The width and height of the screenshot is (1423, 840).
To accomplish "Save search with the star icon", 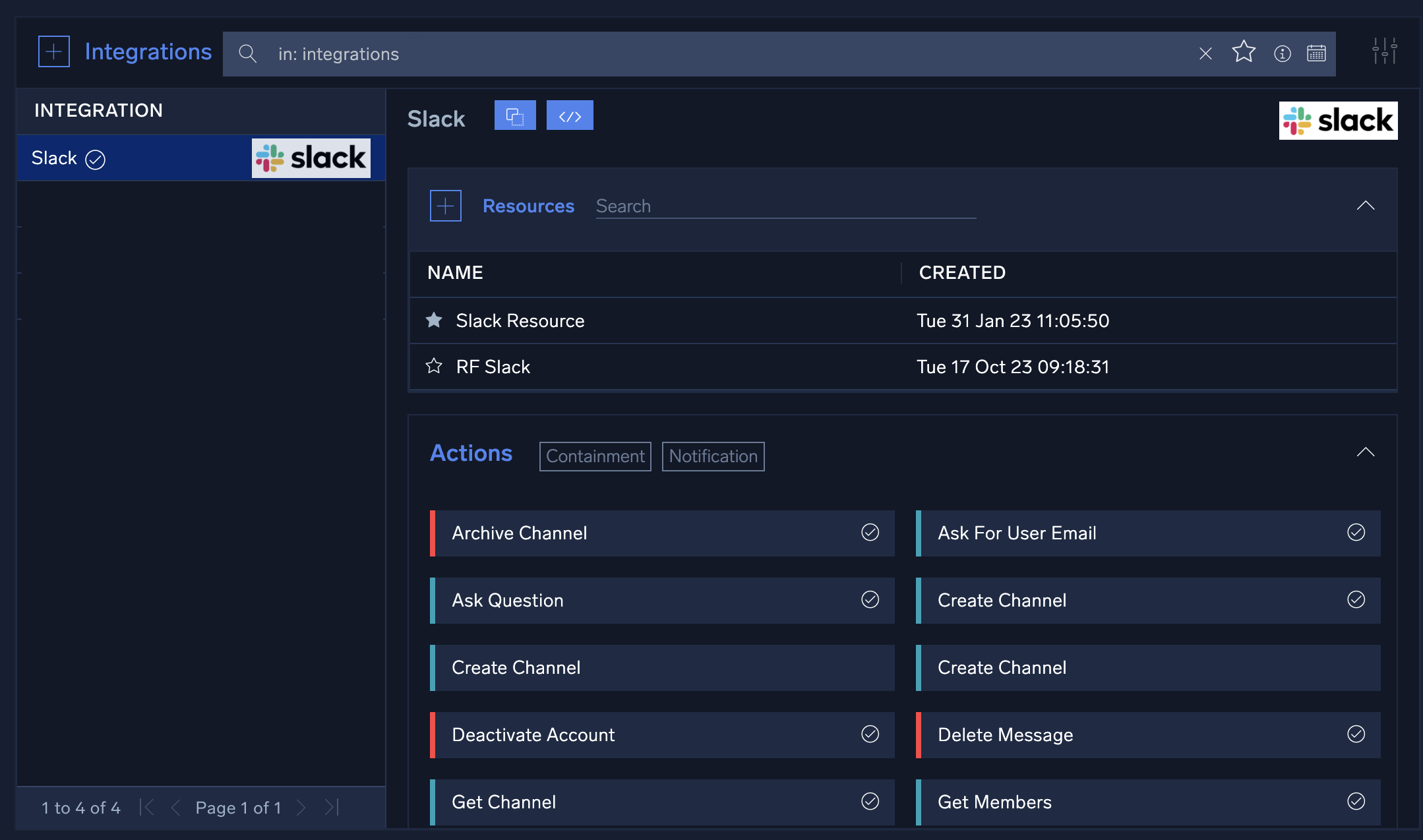I will point(1244,51).
